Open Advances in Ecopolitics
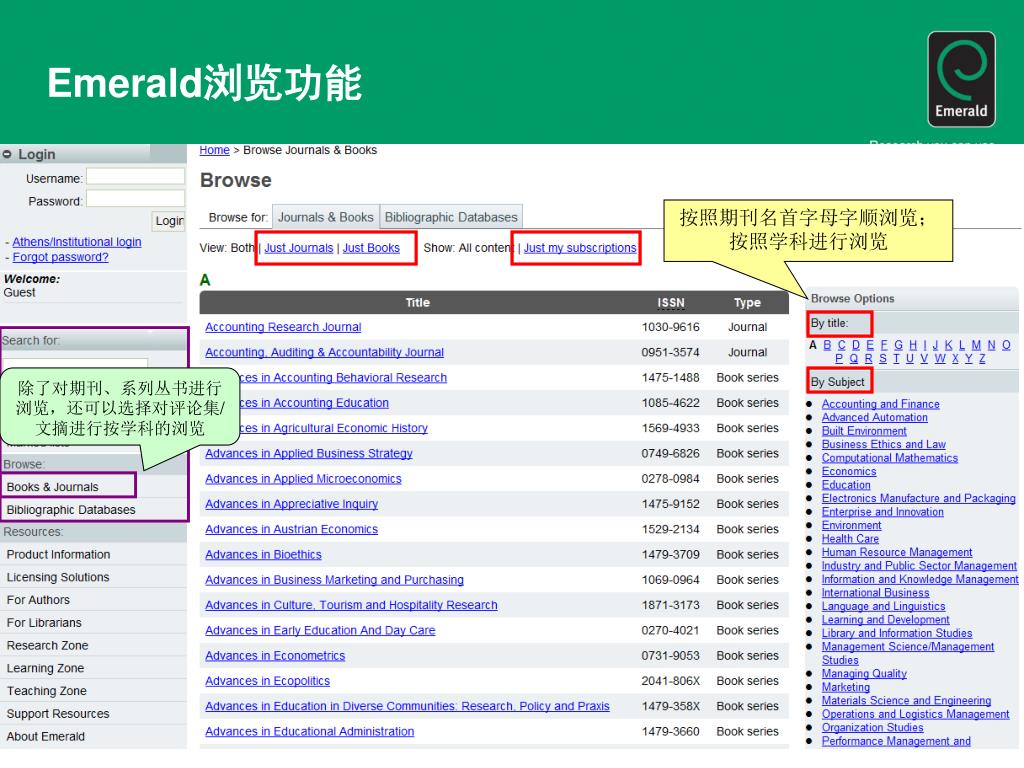Image resolution: width=1024 pixels, height=768 pixels. click(x=267, y=681)
